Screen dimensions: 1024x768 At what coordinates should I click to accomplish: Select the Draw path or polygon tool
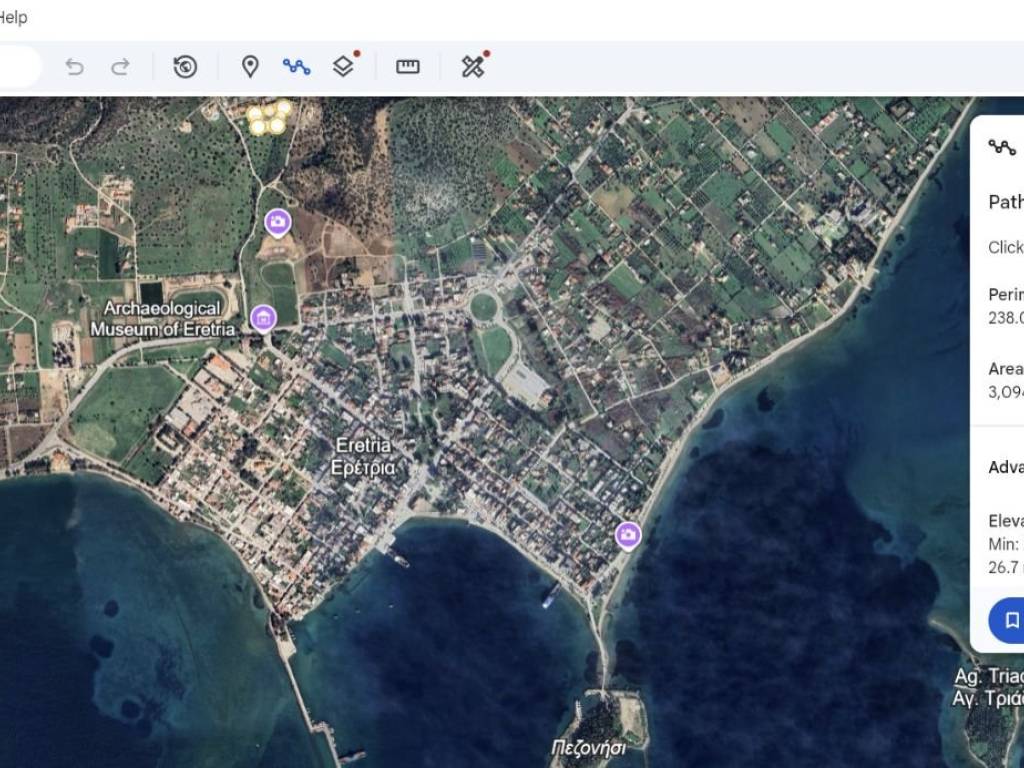coord(296,67)
